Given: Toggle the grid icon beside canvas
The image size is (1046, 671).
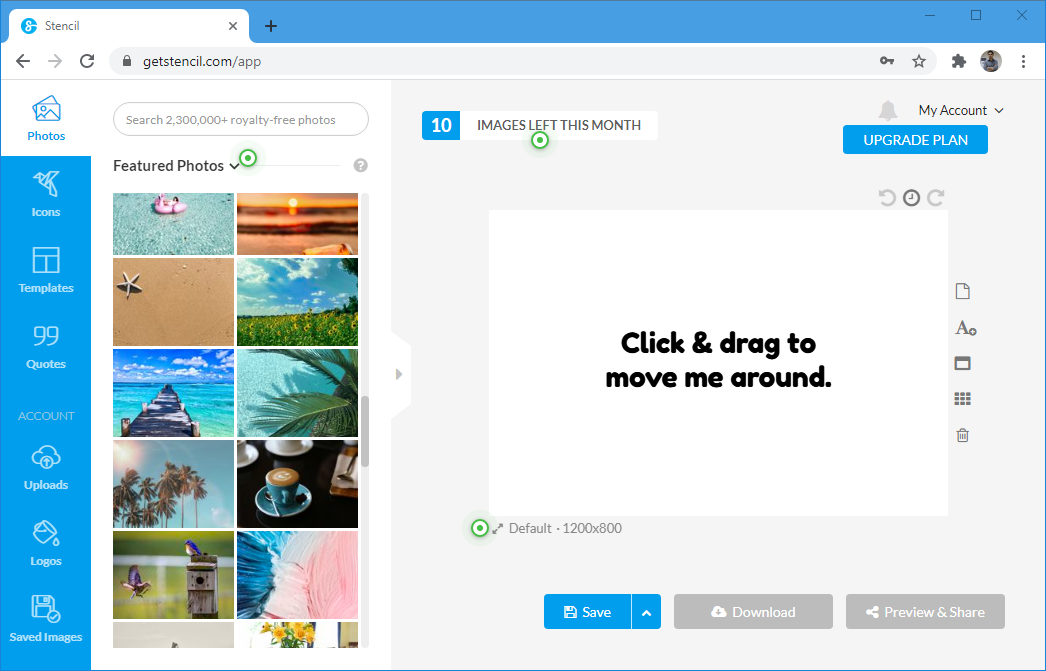Looking at the screenshot, I should pos(963,399).
